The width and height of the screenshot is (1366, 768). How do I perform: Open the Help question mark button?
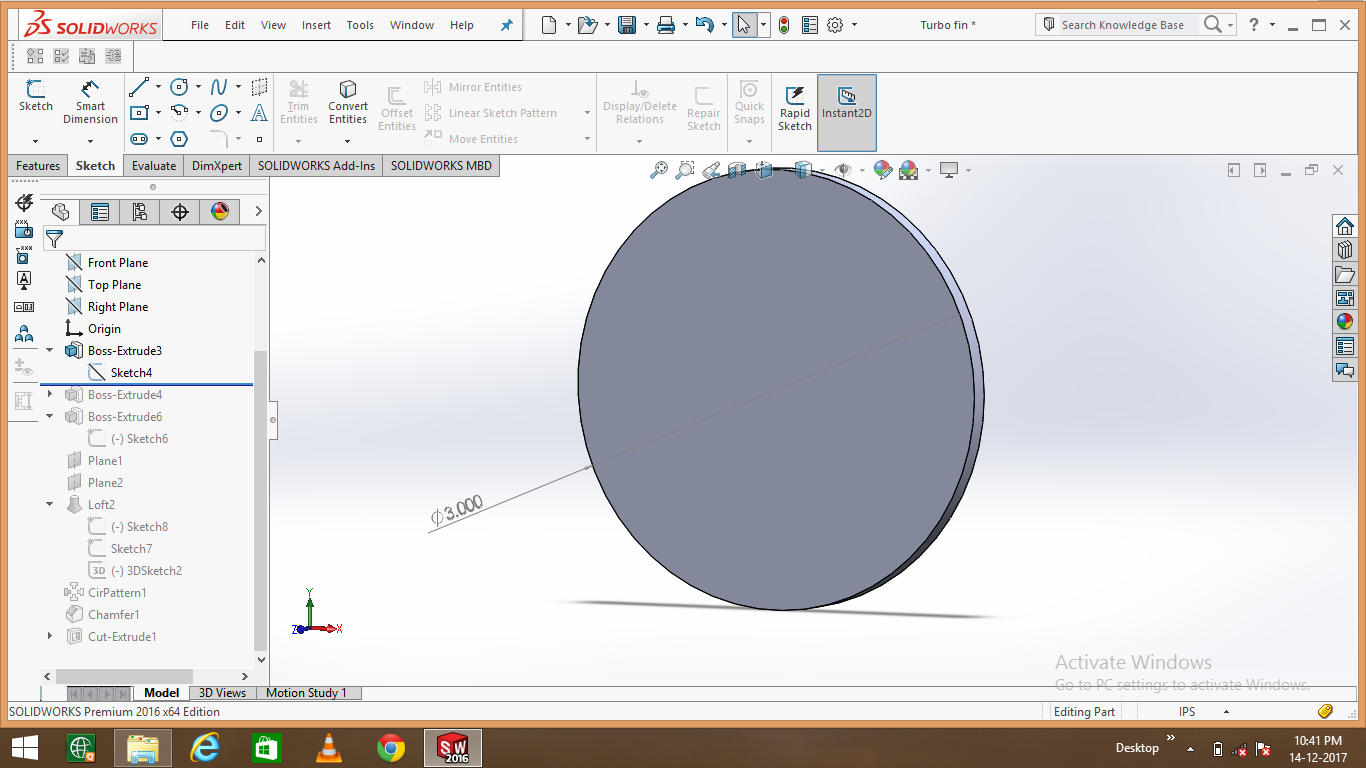(x=1254, y=25)
